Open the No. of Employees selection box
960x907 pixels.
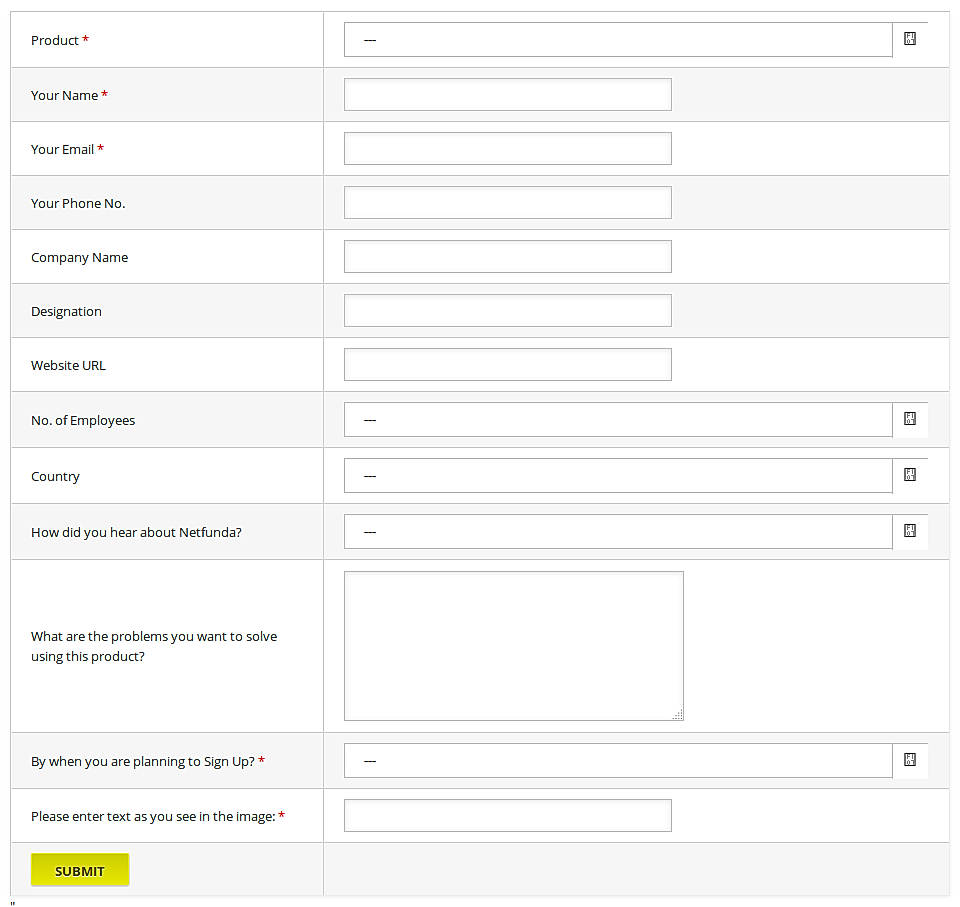pos(617,420)
